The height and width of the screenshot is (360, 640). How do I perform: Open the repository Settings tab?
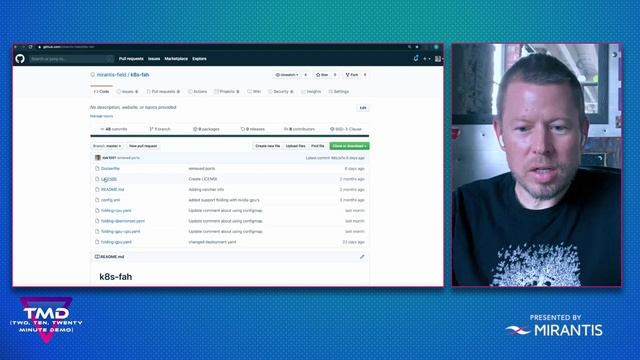(x=339, y=91)
